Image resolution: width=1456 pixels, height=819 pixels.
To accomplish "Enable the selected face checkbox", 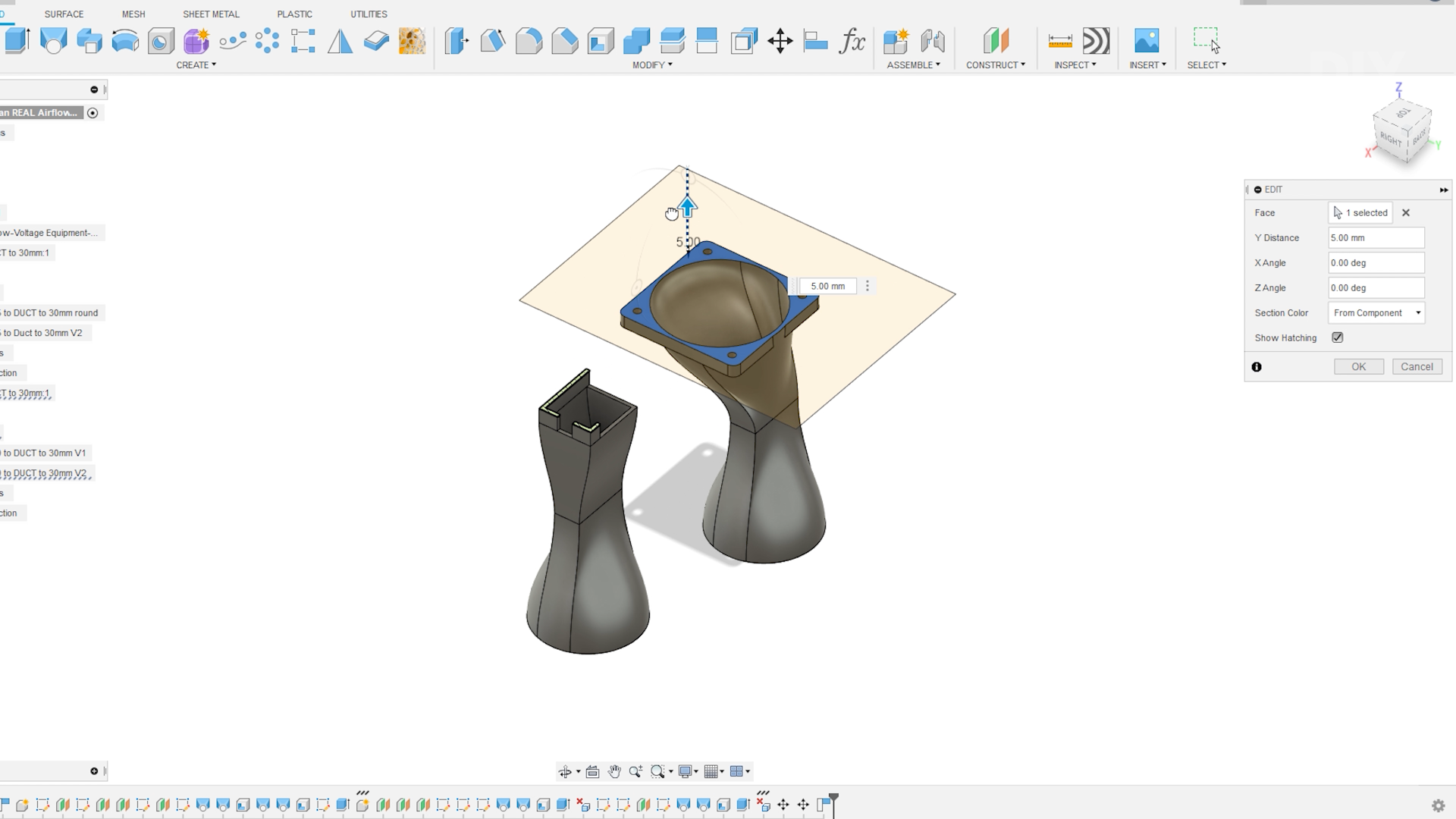I will (1362, 212).
